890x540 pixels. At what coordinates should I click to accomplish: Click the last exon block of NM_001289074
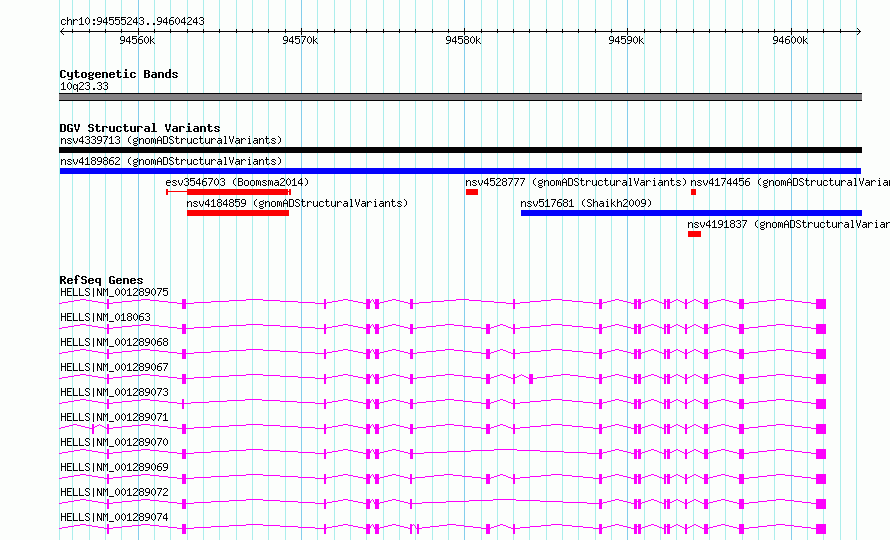tap(821, 529)
